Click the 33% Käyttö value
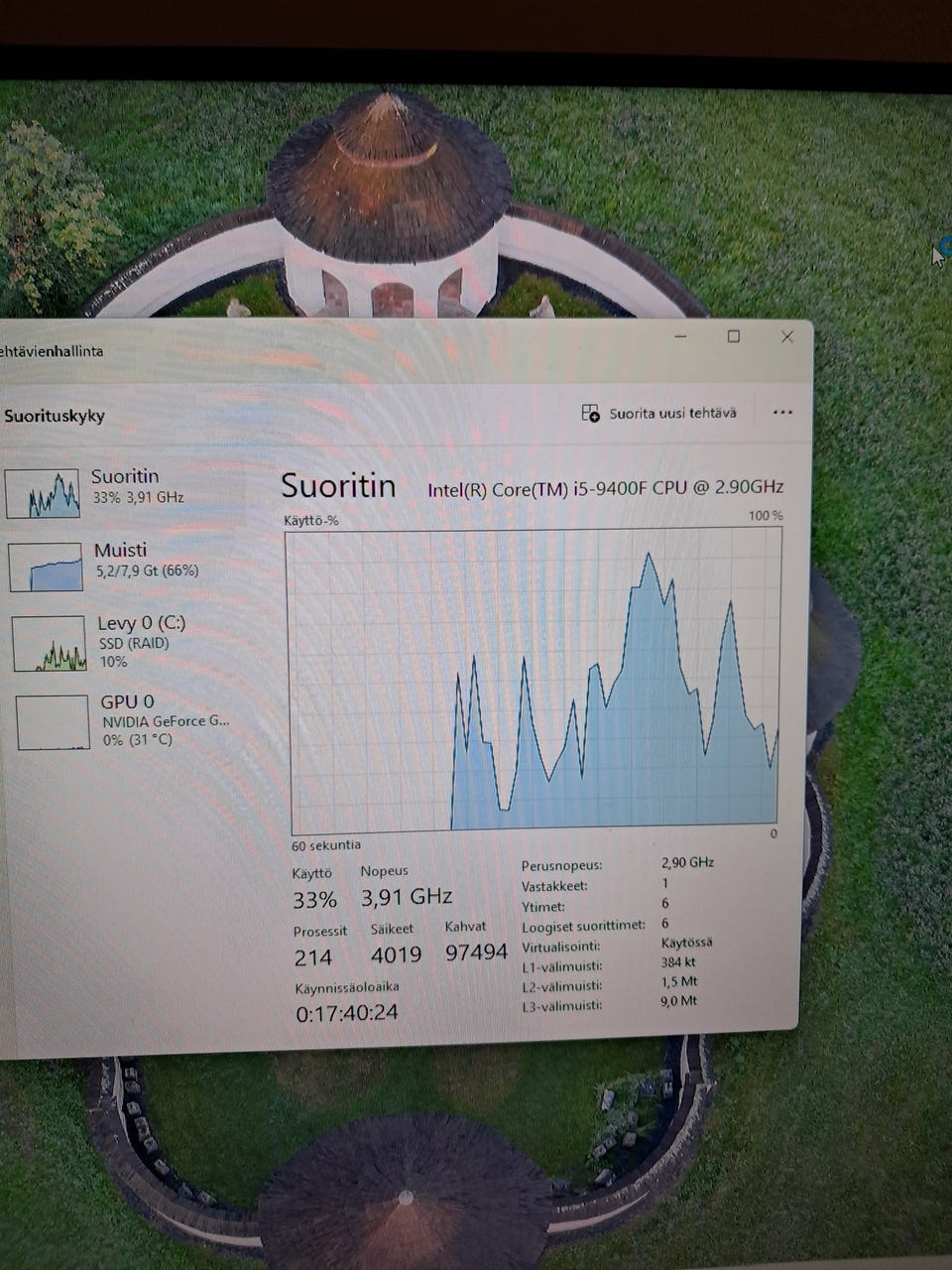The height and width of the screenshot is (1270, 952). (314, 900)
